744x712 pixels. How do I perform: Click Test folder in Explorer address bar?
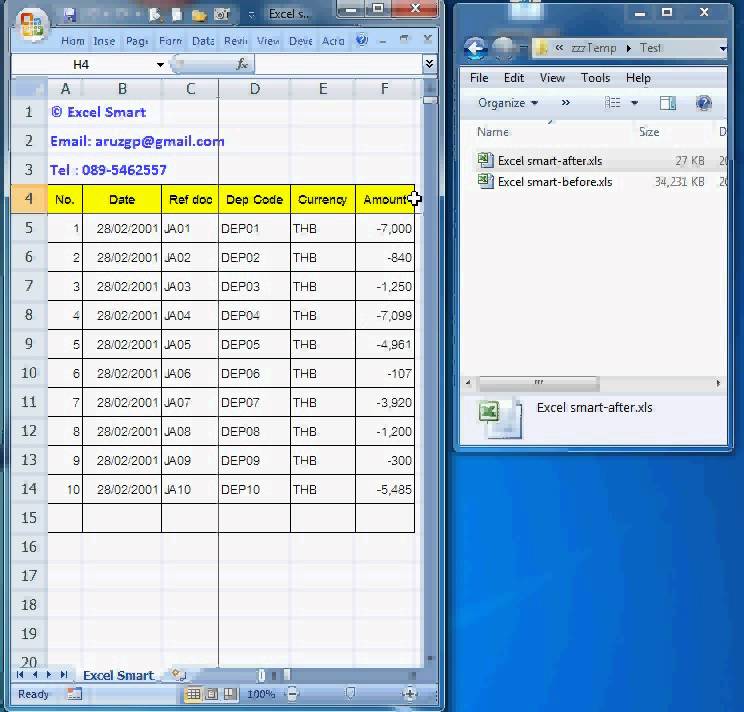point(650,48)
